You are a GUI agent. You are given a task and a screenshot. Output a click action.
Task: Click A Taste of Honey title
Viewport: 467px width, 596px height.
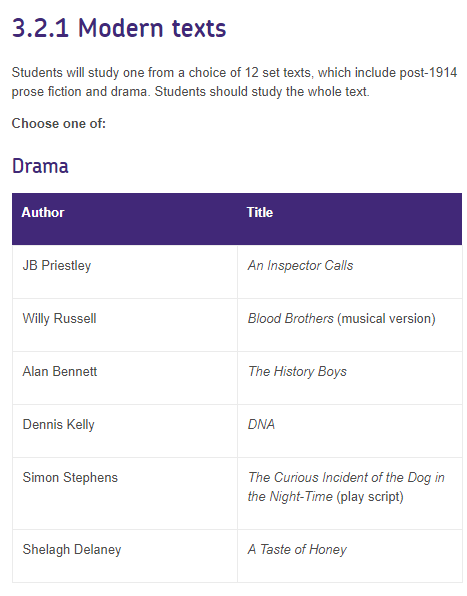click(x=297, y=549)
